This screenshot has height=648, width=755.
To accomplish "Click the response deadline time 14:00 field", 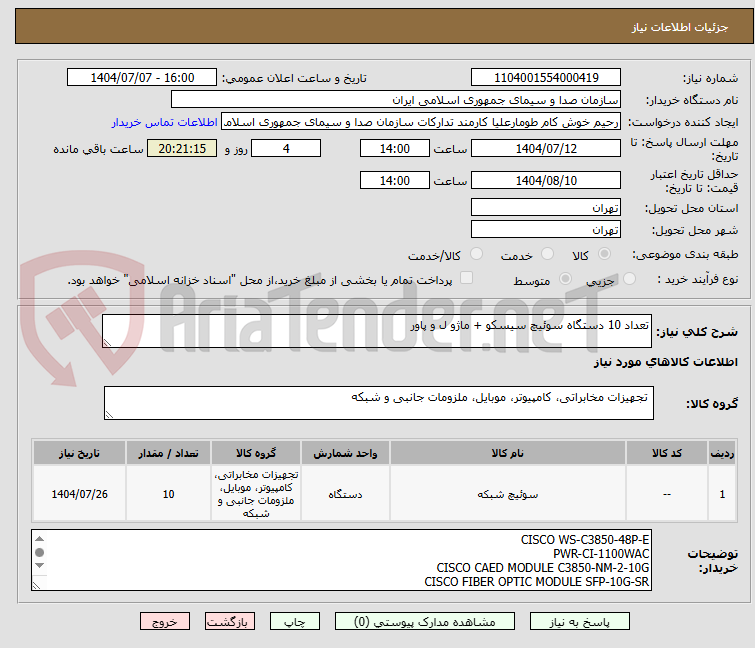I will [394, 148].
